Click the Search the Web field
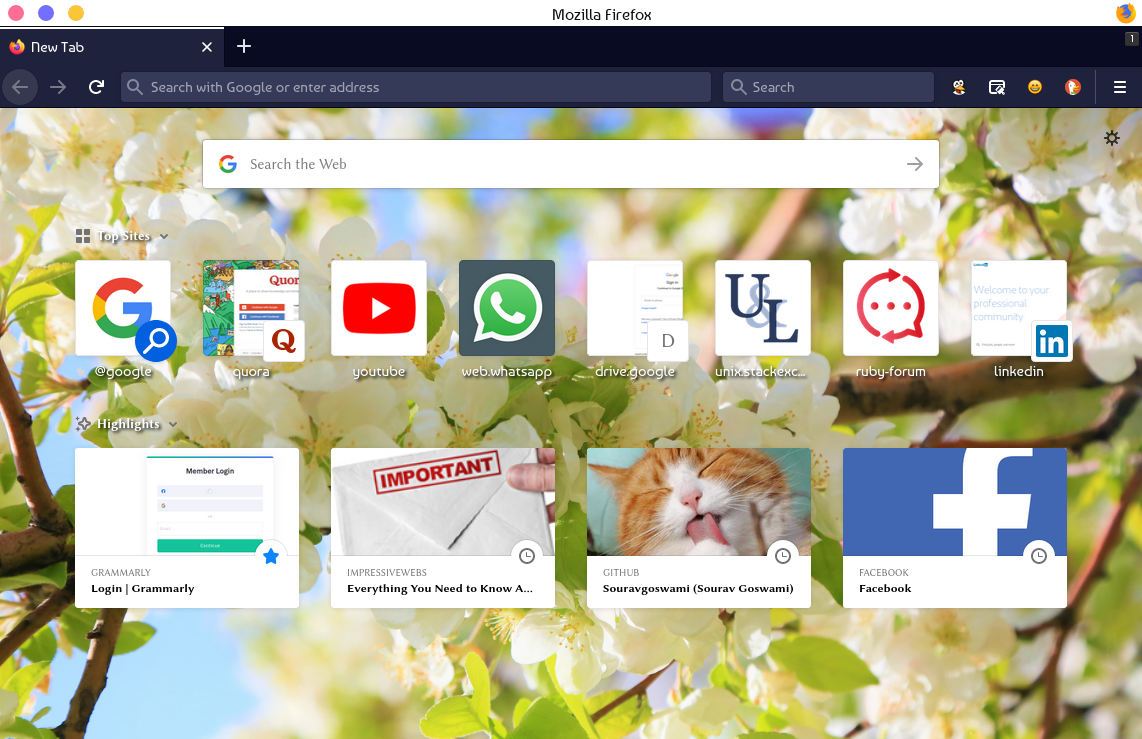The width and height of the screenshot is (1142, 739). [571, 164]
